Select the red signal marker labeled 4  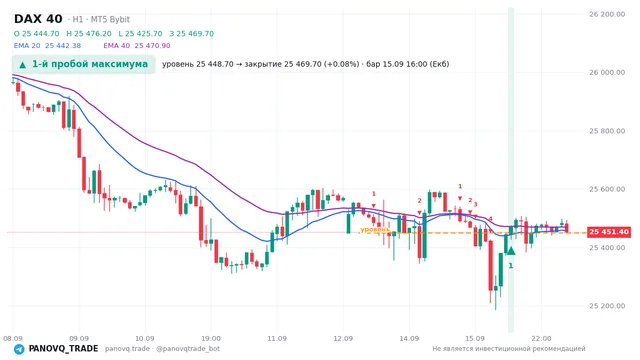point(490,219)
